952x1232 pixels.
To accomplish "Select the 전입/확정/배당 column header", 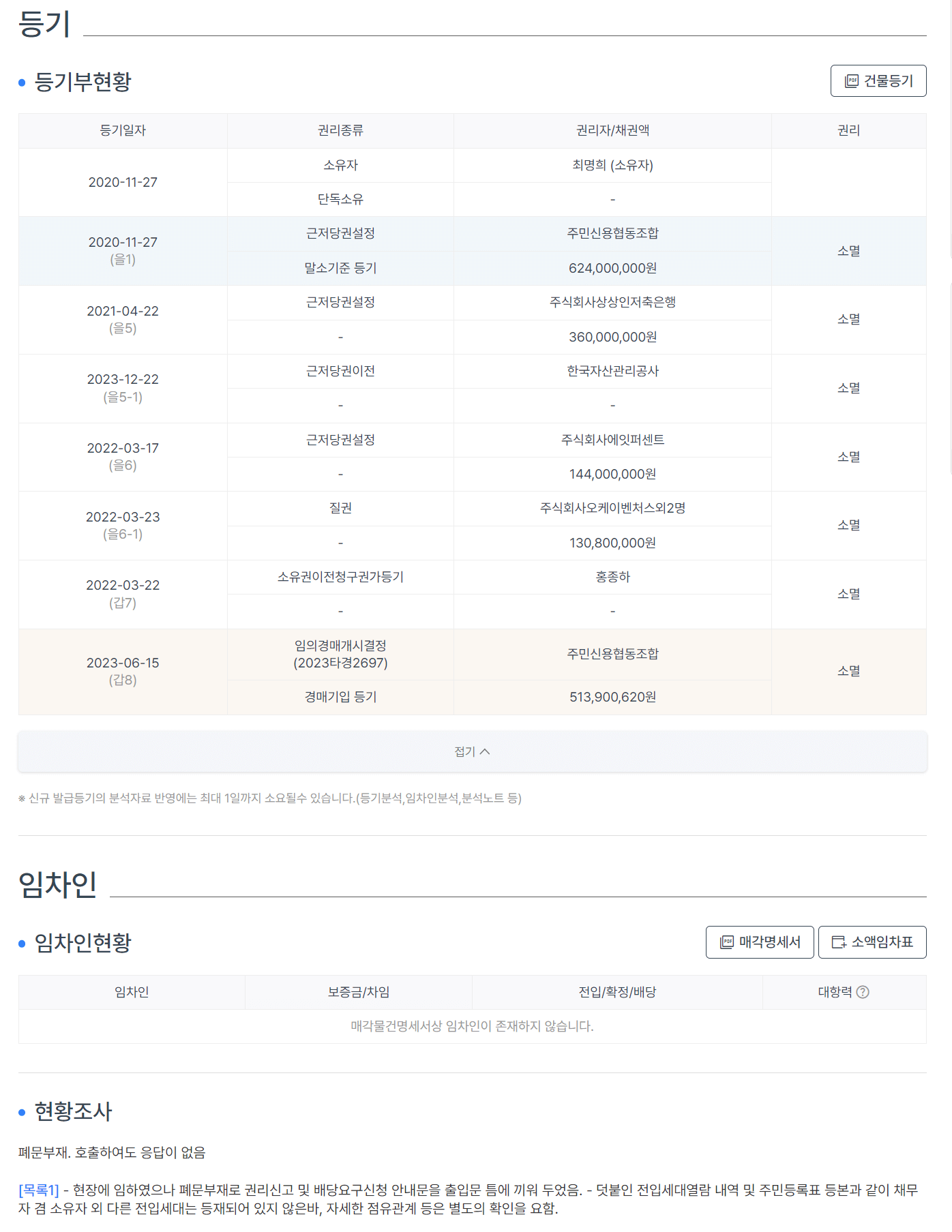I will [617, 992].
